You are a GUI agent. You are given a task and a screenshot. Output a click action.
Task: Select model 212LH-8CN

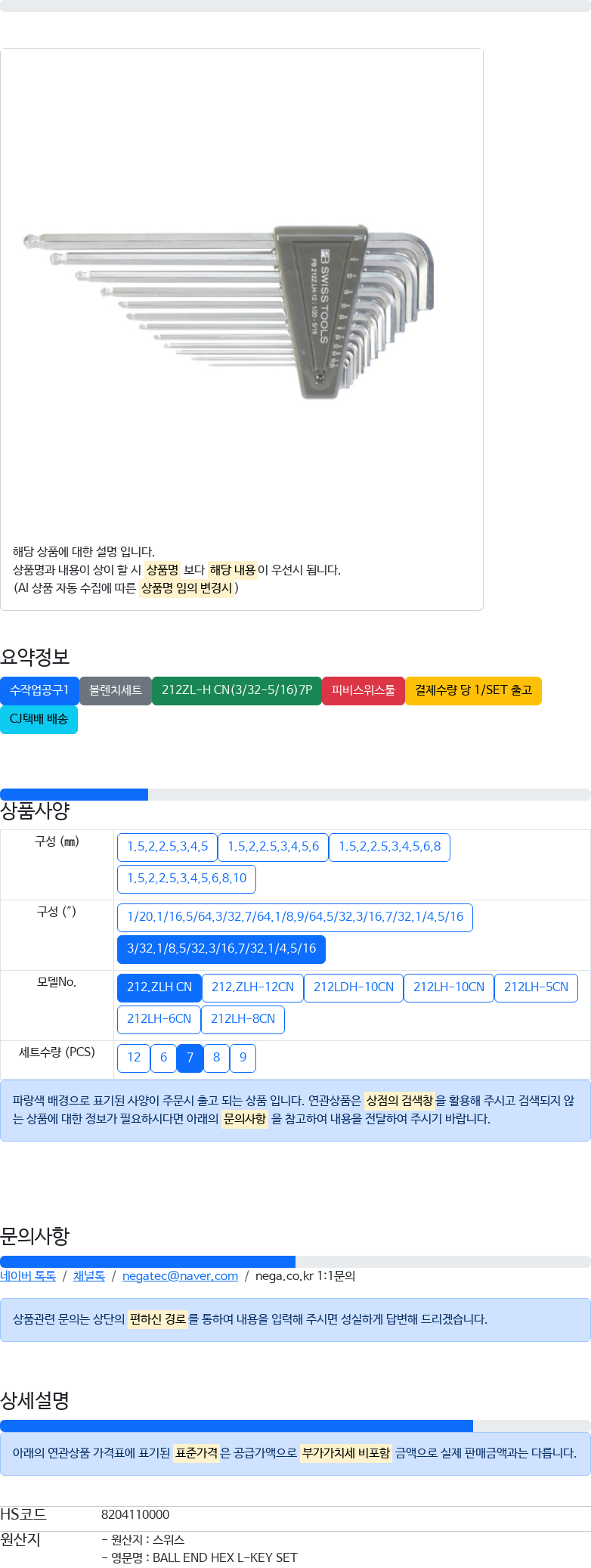(243, 1019)
